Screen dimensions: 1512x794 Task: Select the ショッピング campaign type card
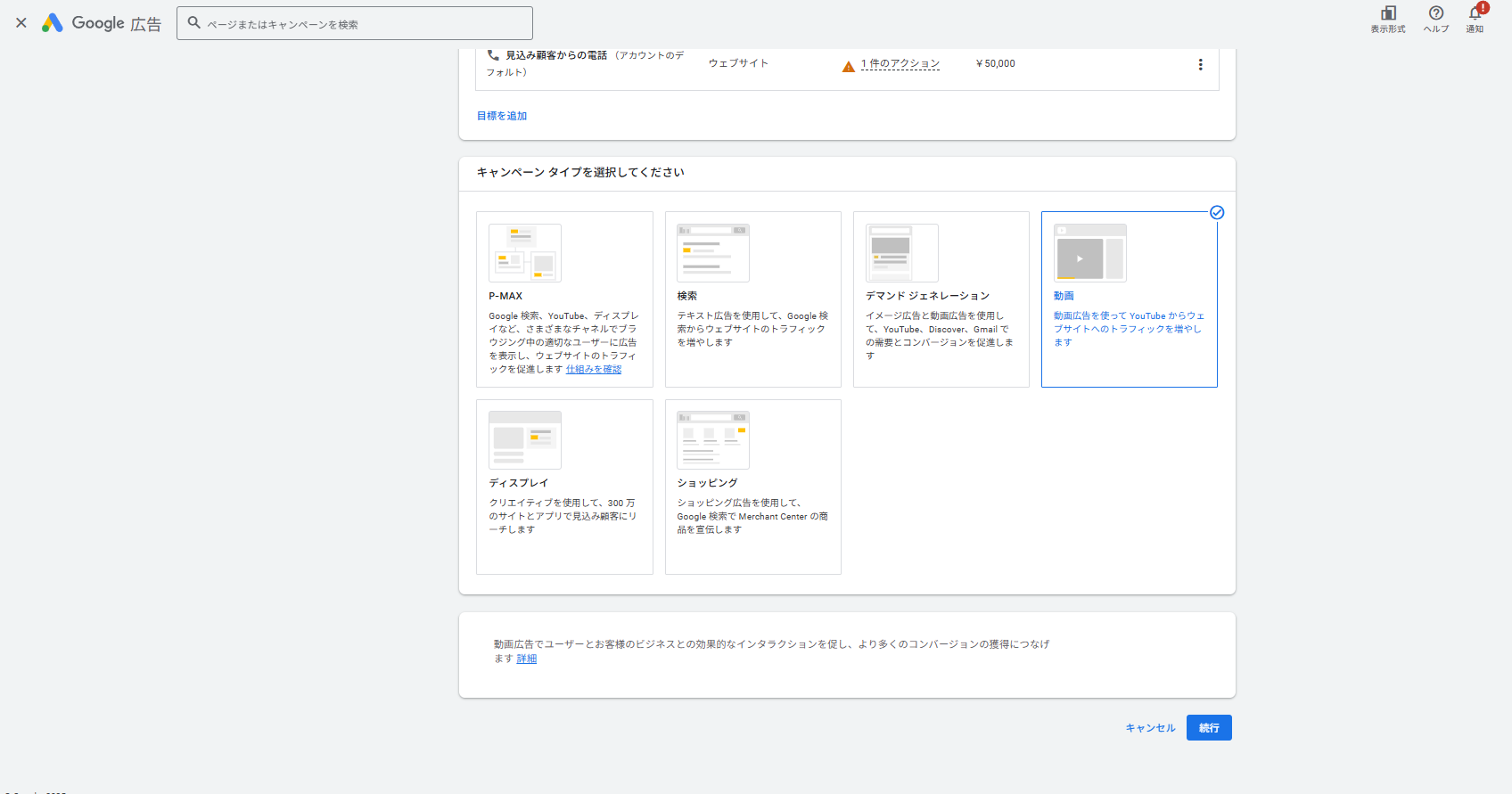753,487
